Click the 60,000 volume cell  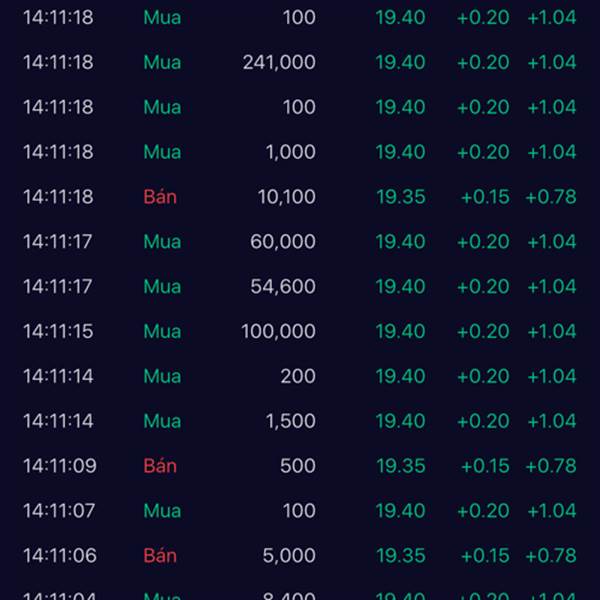click(283, 242)
